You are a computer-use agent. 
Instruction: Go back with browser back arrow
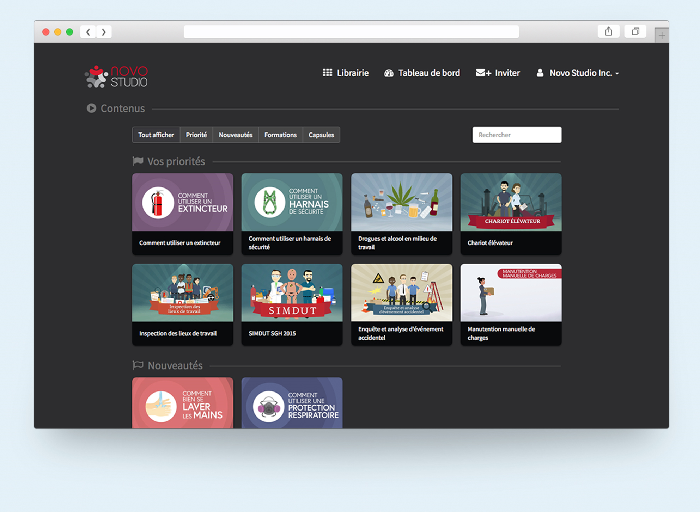[x=88, y=32]
